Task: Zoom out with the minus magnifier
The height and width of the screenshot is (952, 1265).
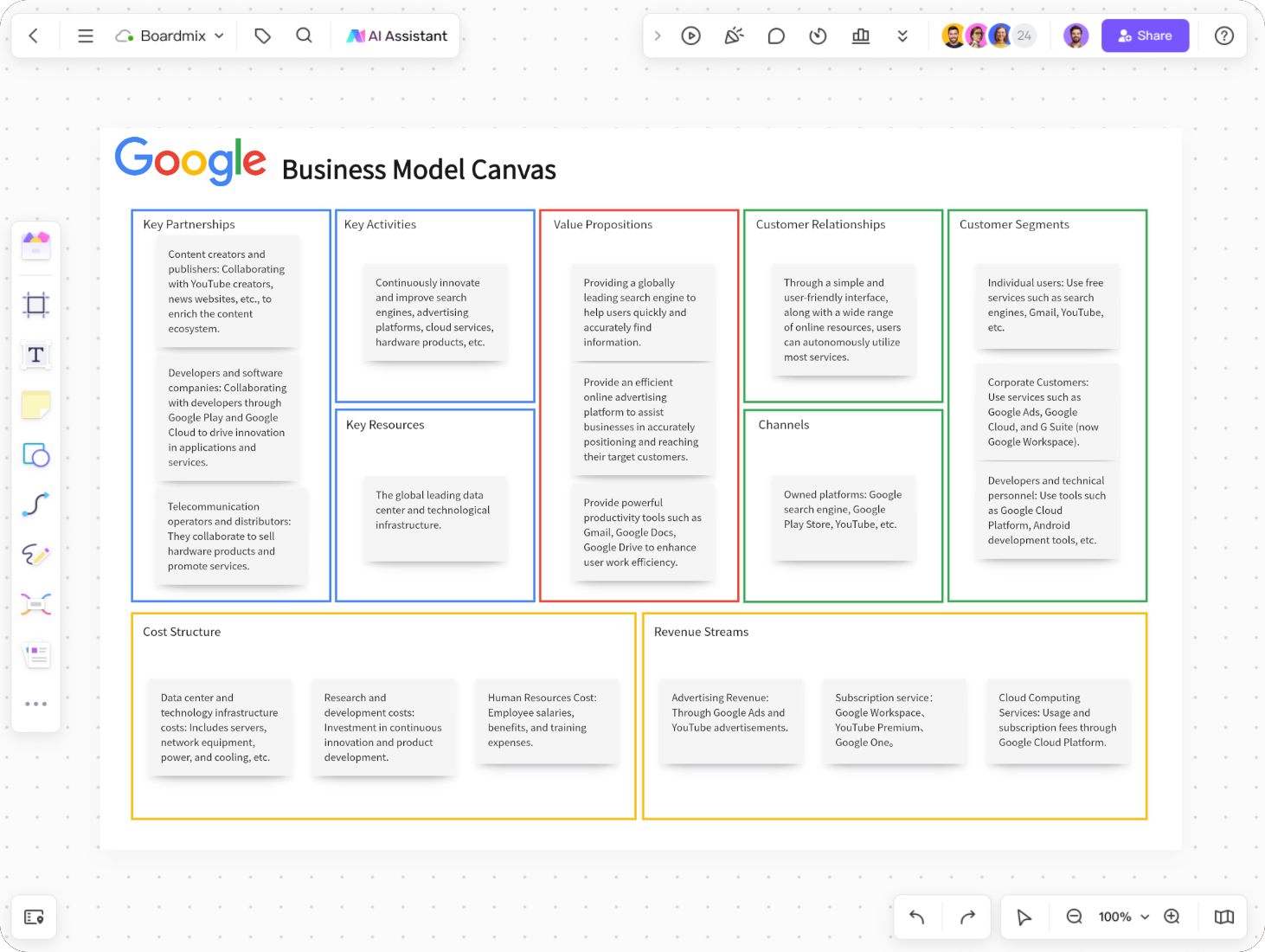Action: tap(1074, 917)
